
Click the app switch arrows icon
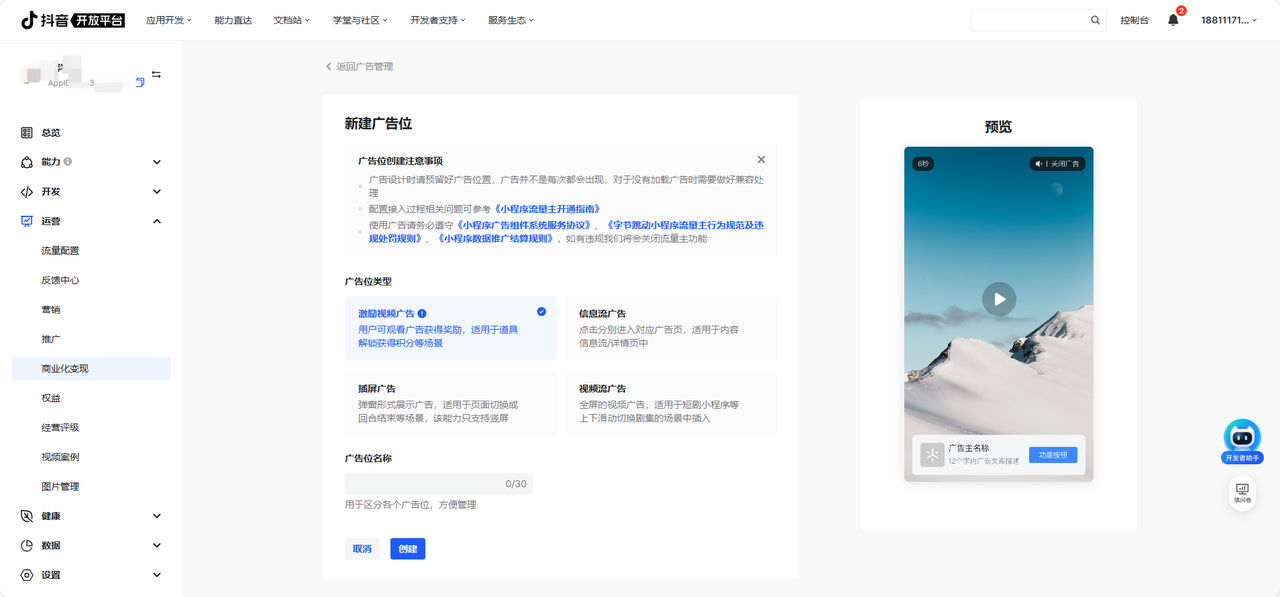pyautogui.click(x=156, y=75)
